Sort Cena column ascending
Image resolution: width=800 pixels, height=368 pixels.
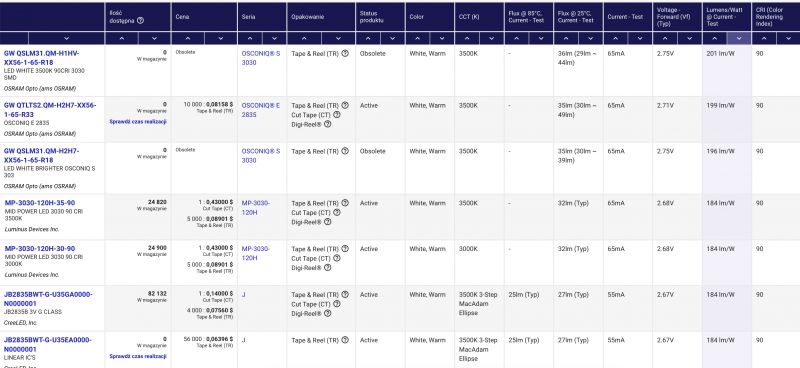tap(188, 38)
